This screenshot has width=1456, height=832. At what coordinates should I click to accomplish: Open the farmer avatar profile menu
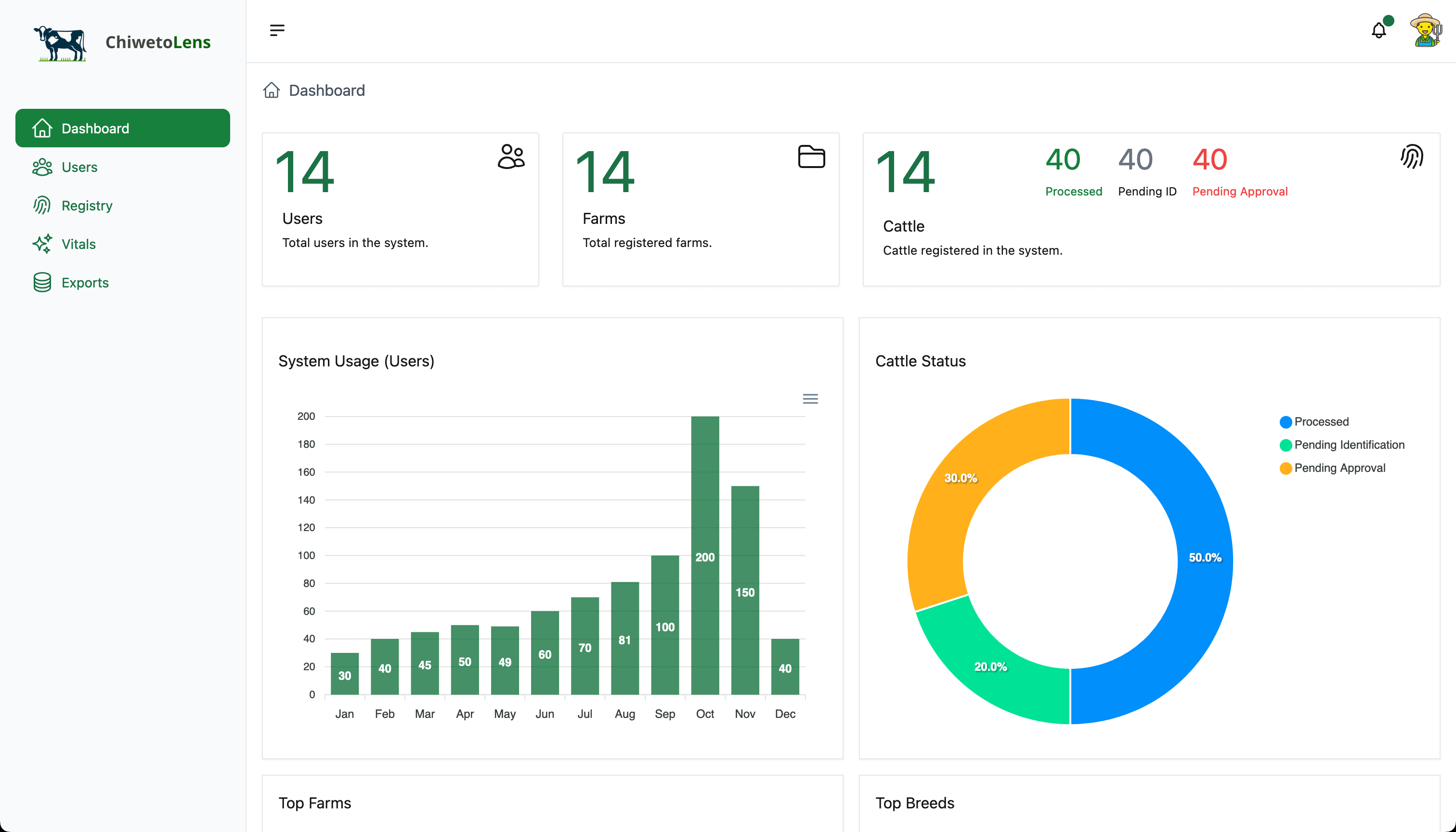(1426, 30)
